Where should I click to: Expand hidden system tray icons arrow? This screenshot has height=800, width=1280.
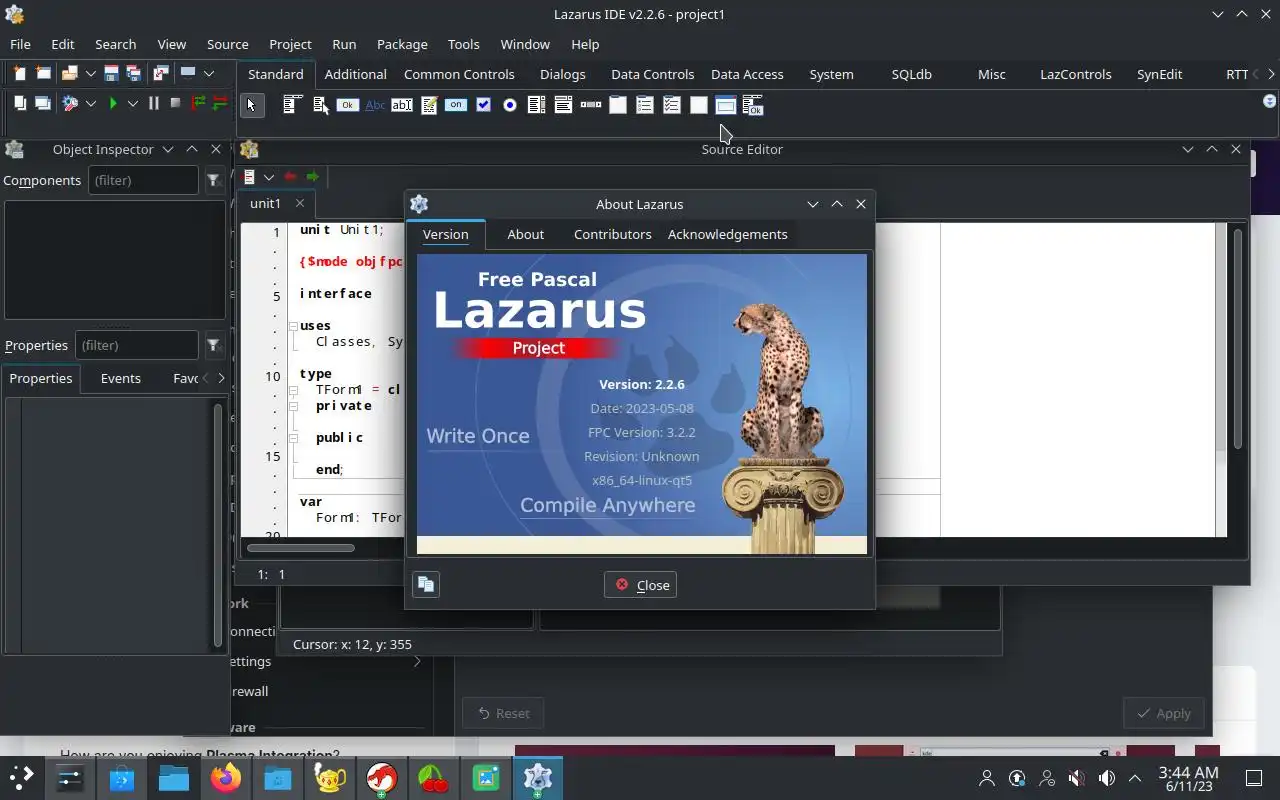click(x=1135, y=778)
